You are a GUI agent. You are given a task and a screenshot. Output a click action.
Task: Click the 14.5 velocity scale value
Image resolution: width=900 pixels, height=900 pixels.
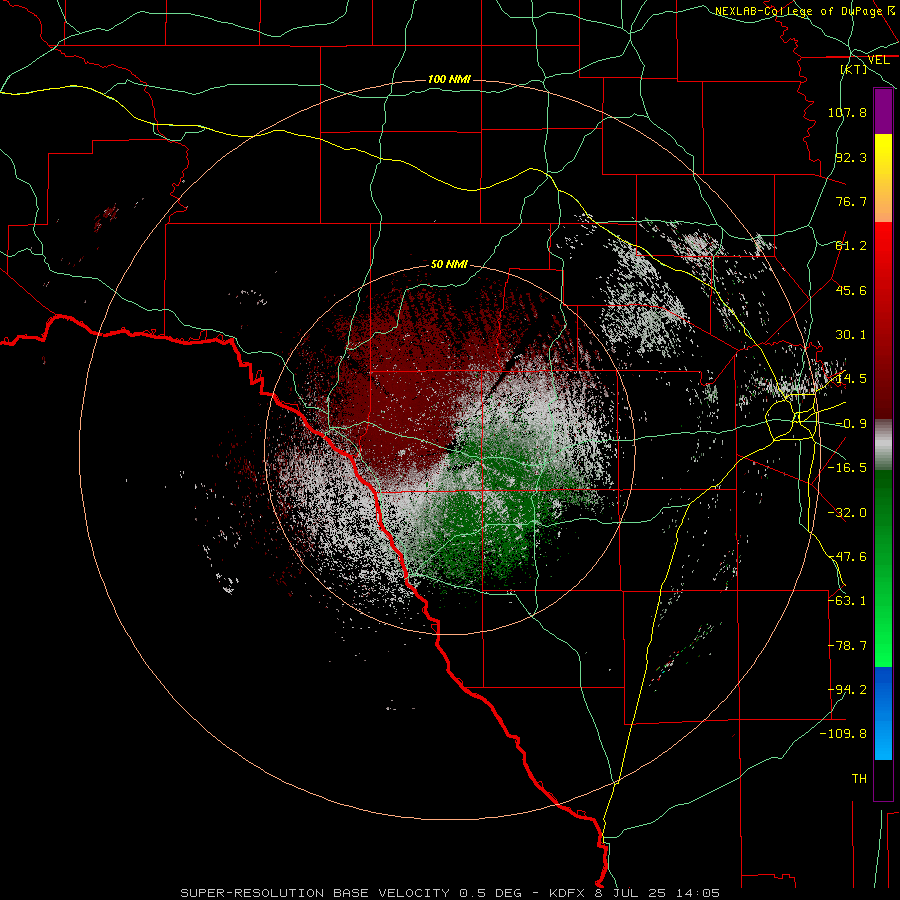[x=851, y=379]
